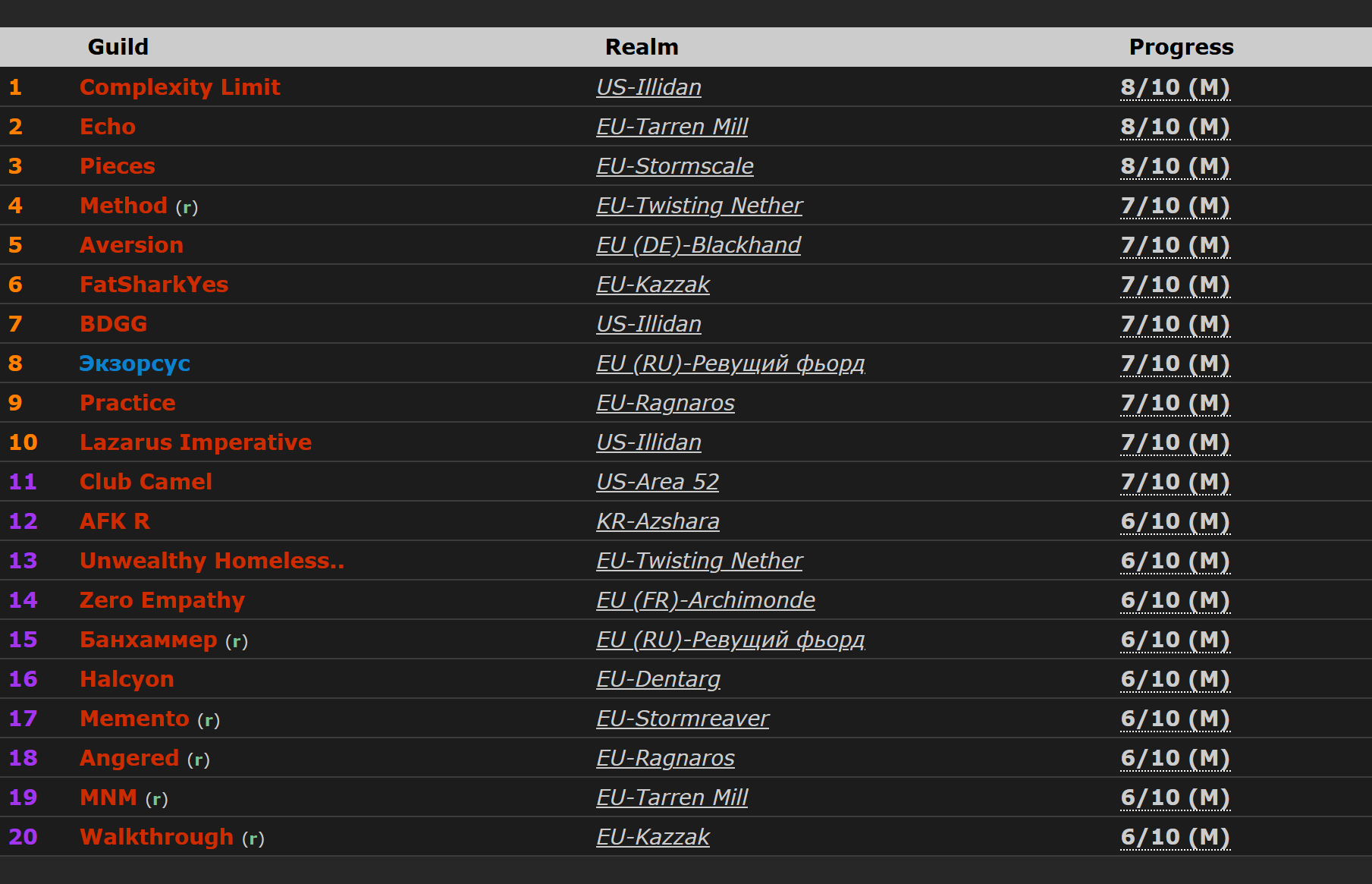The image size is (1372, 884).
Task: Open US-Illidan realm for Complexity Limit
Action: click(x=648, y=87)
